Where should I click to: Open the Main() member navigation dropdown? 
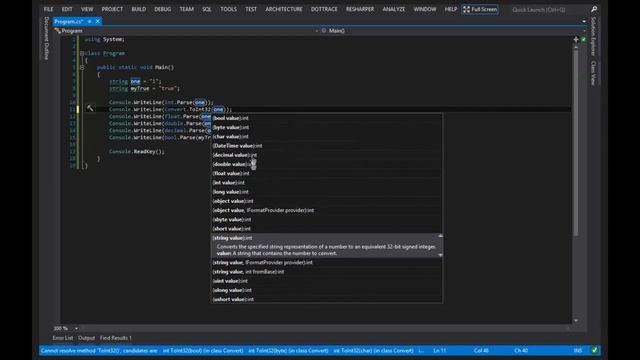click(x=454, y=31)
